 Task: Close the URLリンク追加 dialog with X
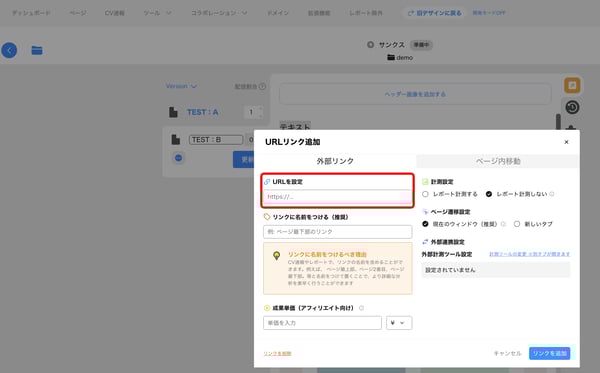[566, 142]
